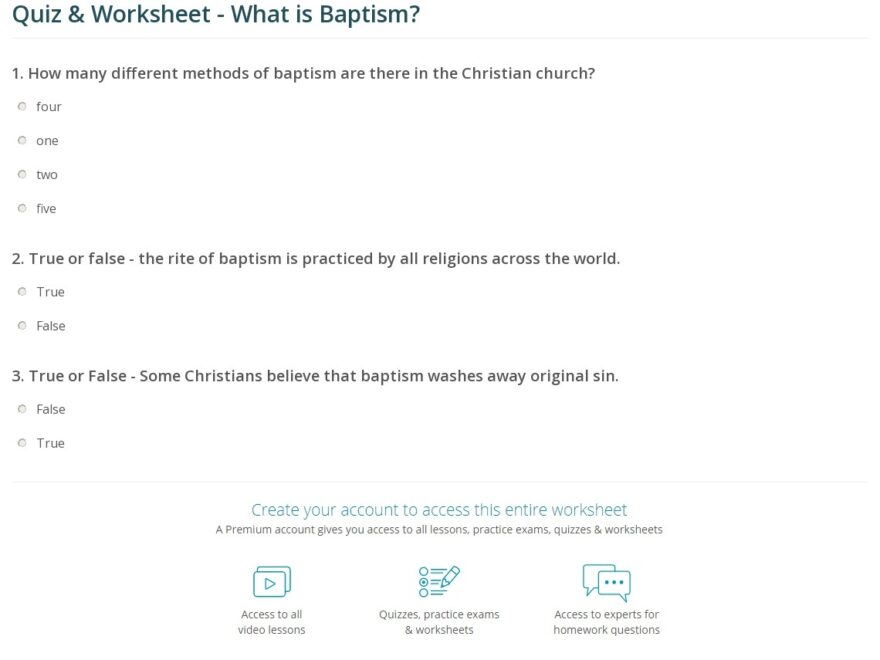Click the Premium account description text
This screenshot has height=660, width=880.
pyautogui.click(x=440, y=529)
